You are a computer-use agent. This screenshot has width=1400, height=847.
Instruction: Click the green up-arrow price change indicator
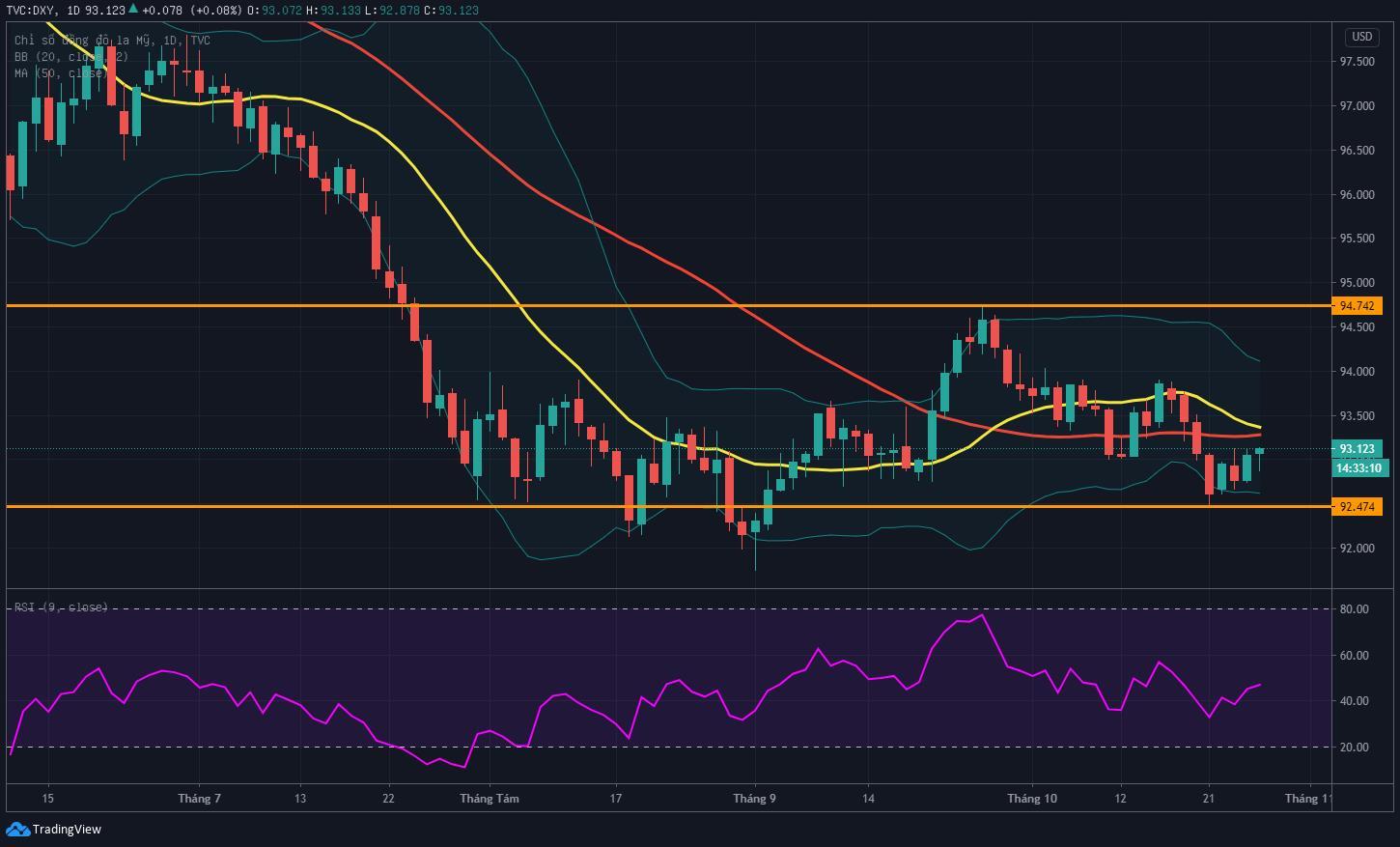click(x=132, y=10)
